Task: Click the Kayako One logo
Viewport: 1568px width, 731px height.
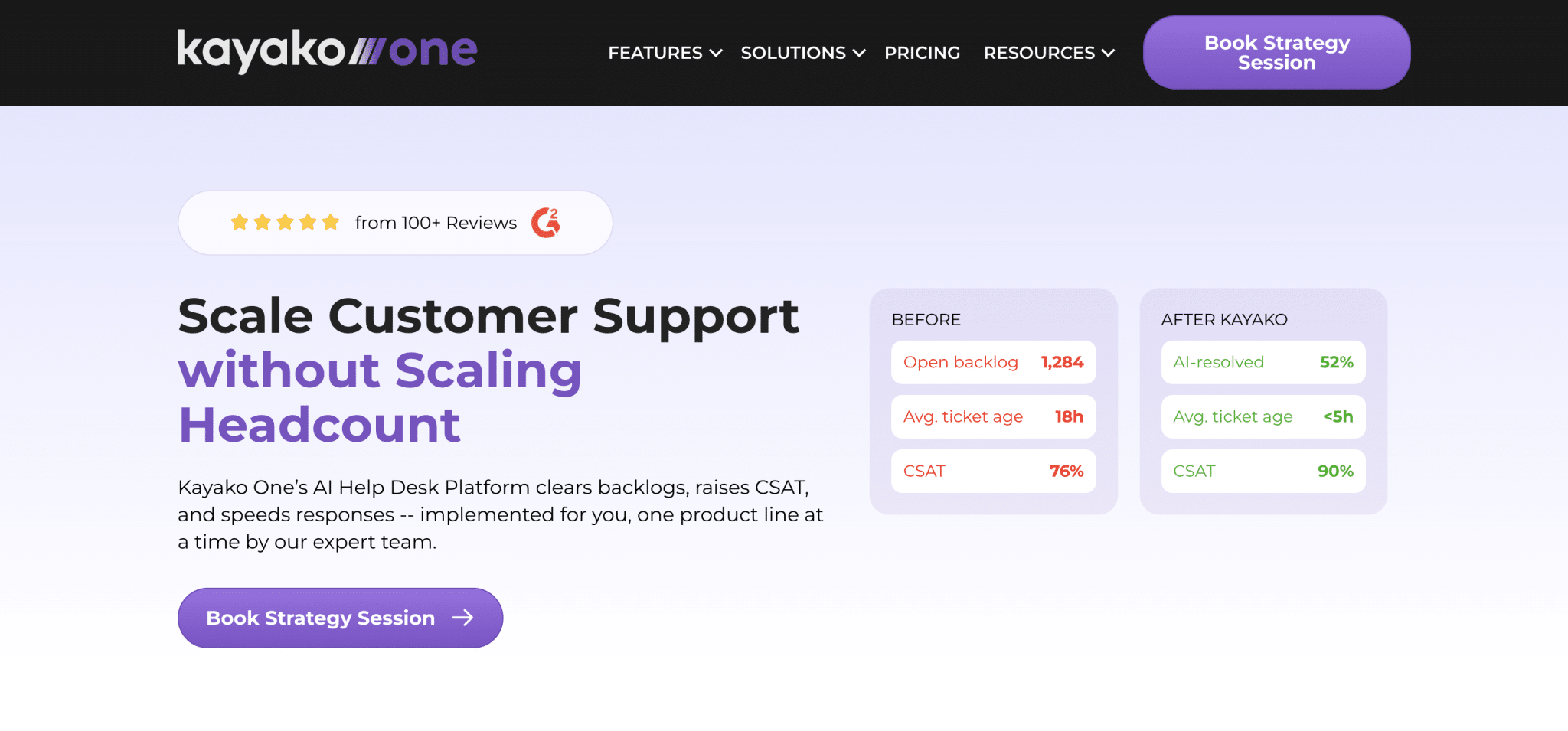Action: click(326, 51)
